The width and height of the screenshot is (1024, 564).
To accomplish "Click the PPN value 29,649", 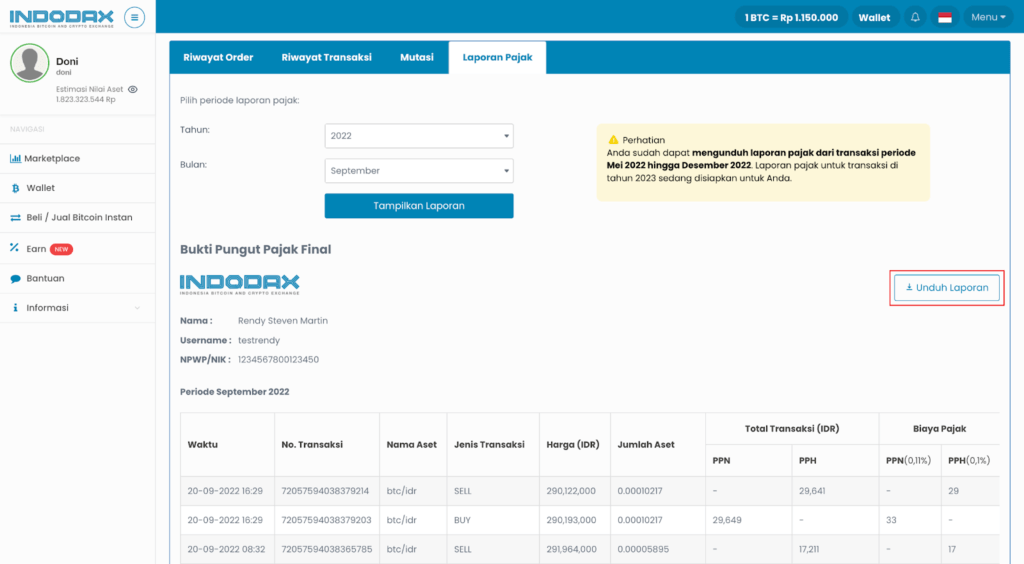I will [x=727, y=520].
